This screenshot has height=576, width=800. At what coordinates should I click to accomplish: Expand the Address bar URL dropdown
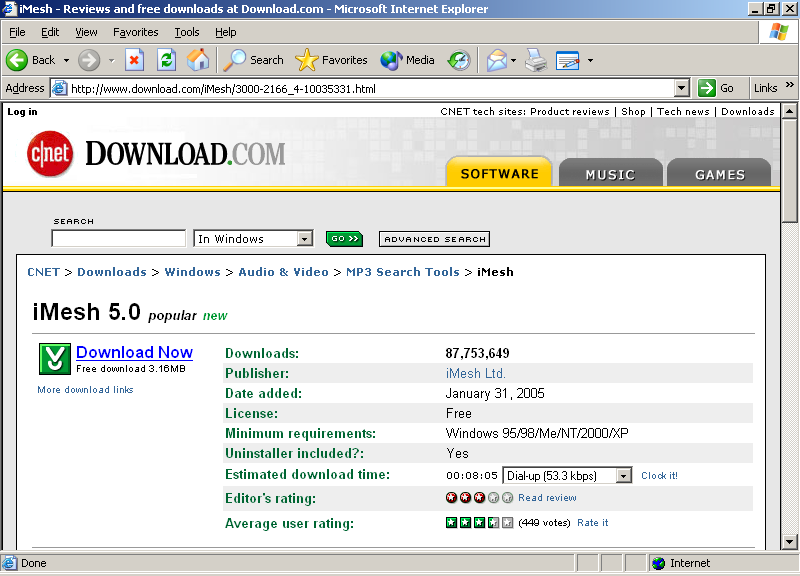pyautogui.click(x=682, y=88)
